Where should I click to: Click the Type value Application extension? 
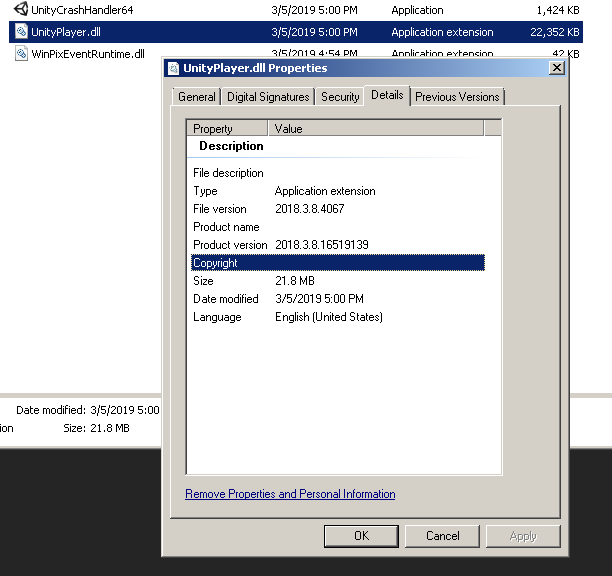pos(325,191)
